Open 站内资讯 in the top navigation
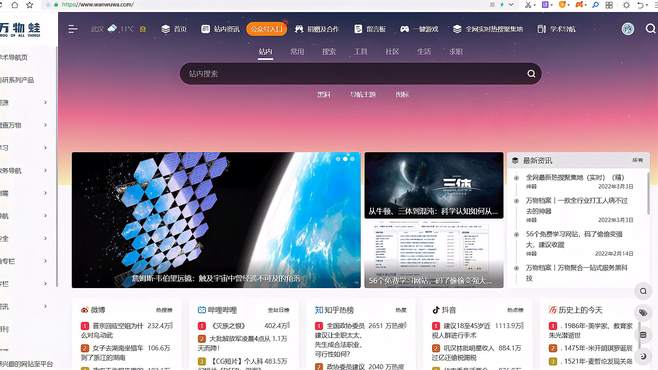Screen dimensions: 658x370 [220, 29]
